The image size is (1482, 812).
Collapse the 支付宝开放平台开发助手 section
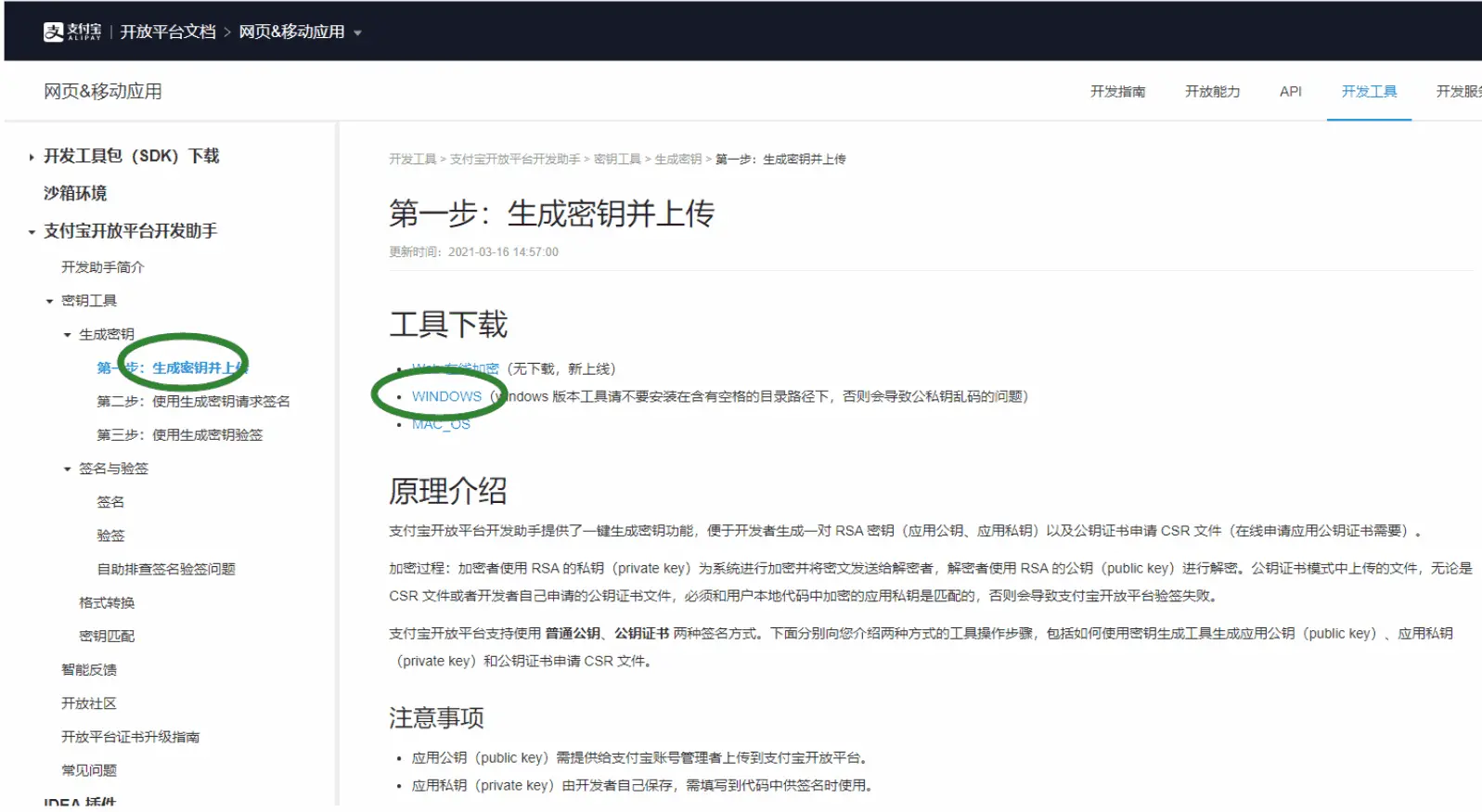click(32, 232)
